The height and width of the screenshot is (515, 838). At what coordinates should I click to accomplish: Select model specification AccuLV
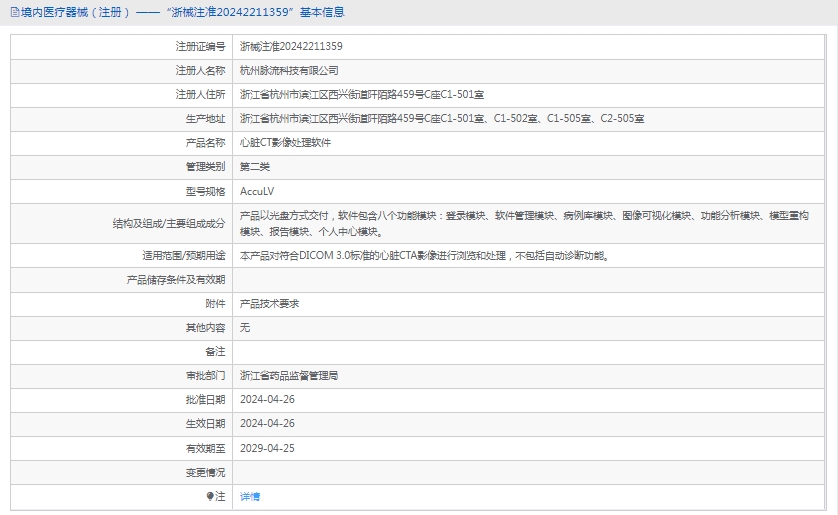257,191
